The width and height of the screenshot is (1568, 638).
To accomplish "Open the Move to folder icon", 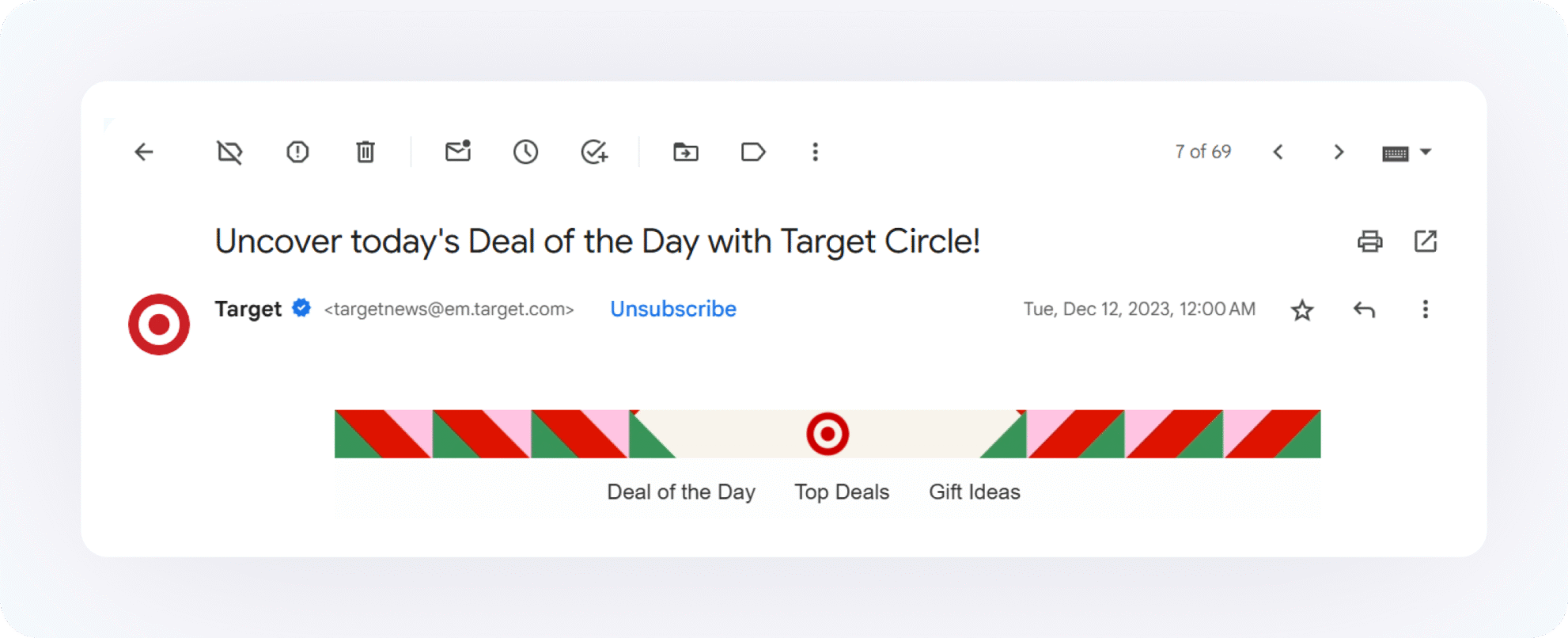I will click(685, 152).
